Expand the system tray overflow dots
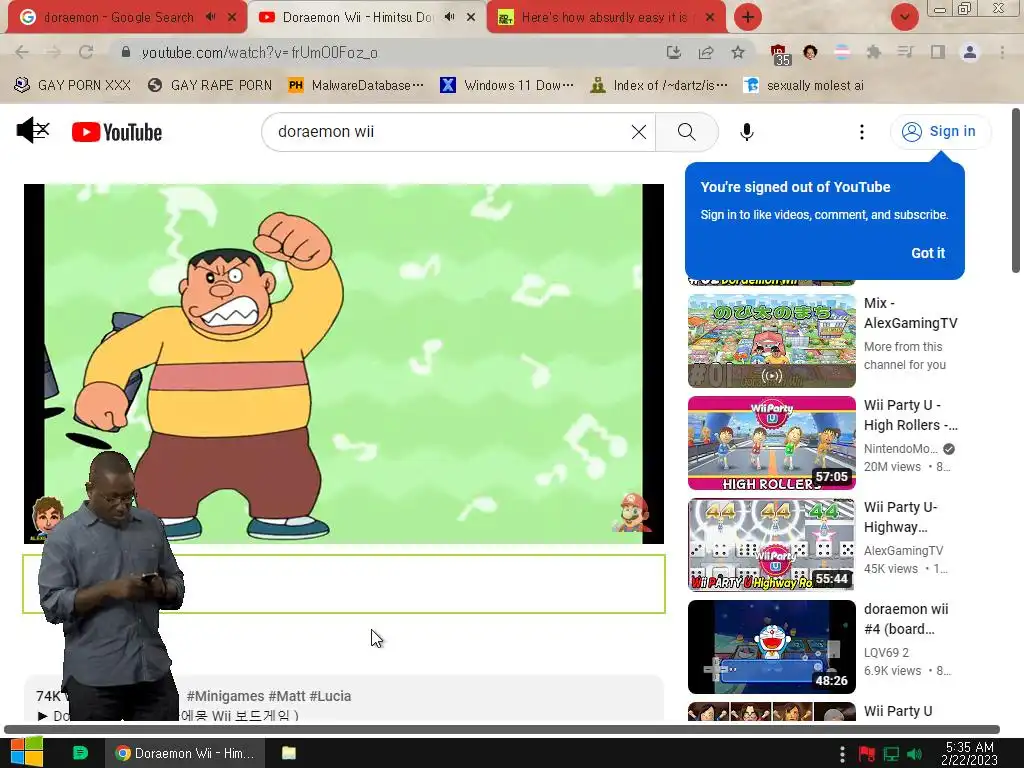This screenshot has width=1024, height=768. point(842,754)
